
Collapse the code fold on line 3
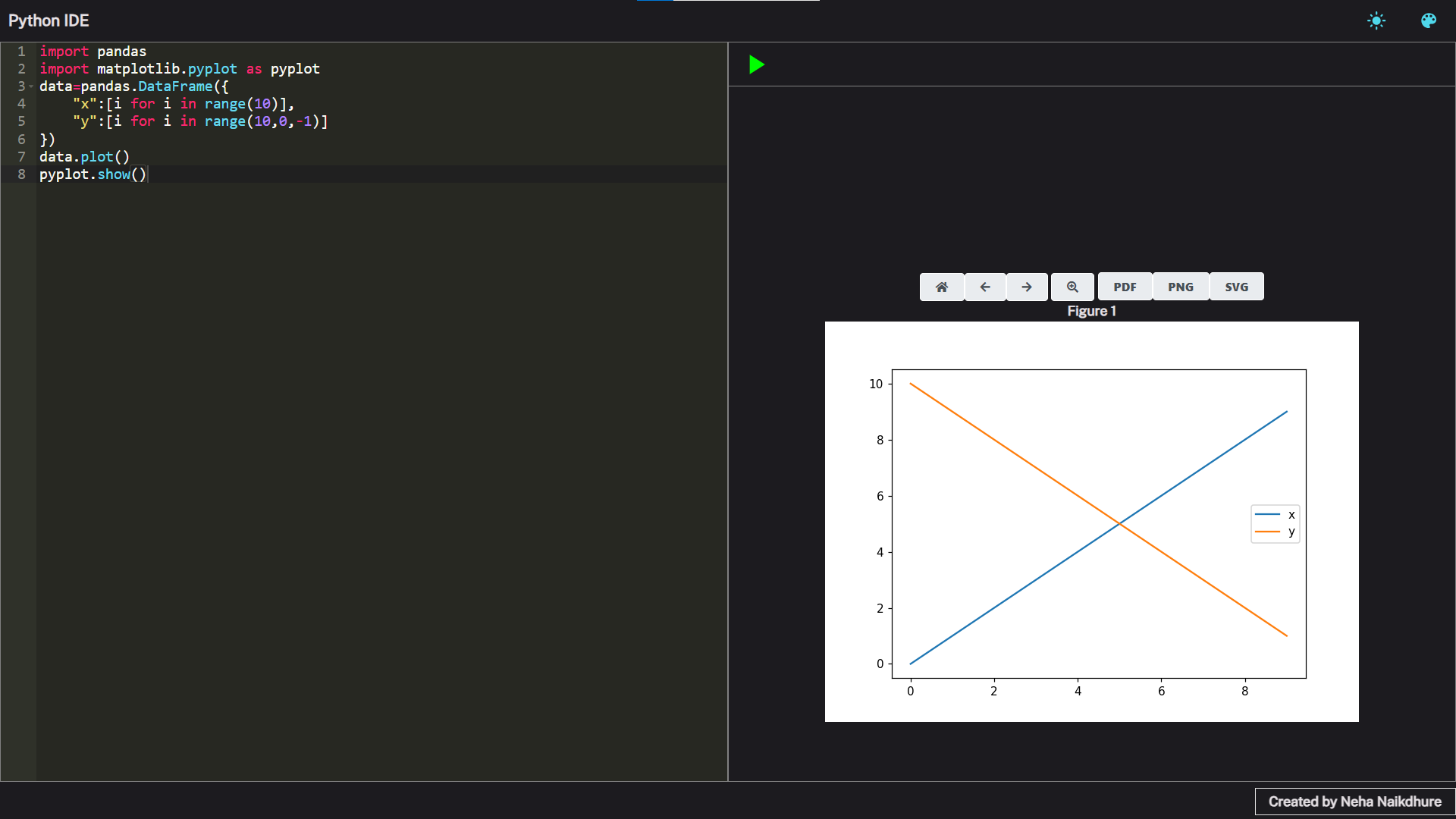coord(31,86)
